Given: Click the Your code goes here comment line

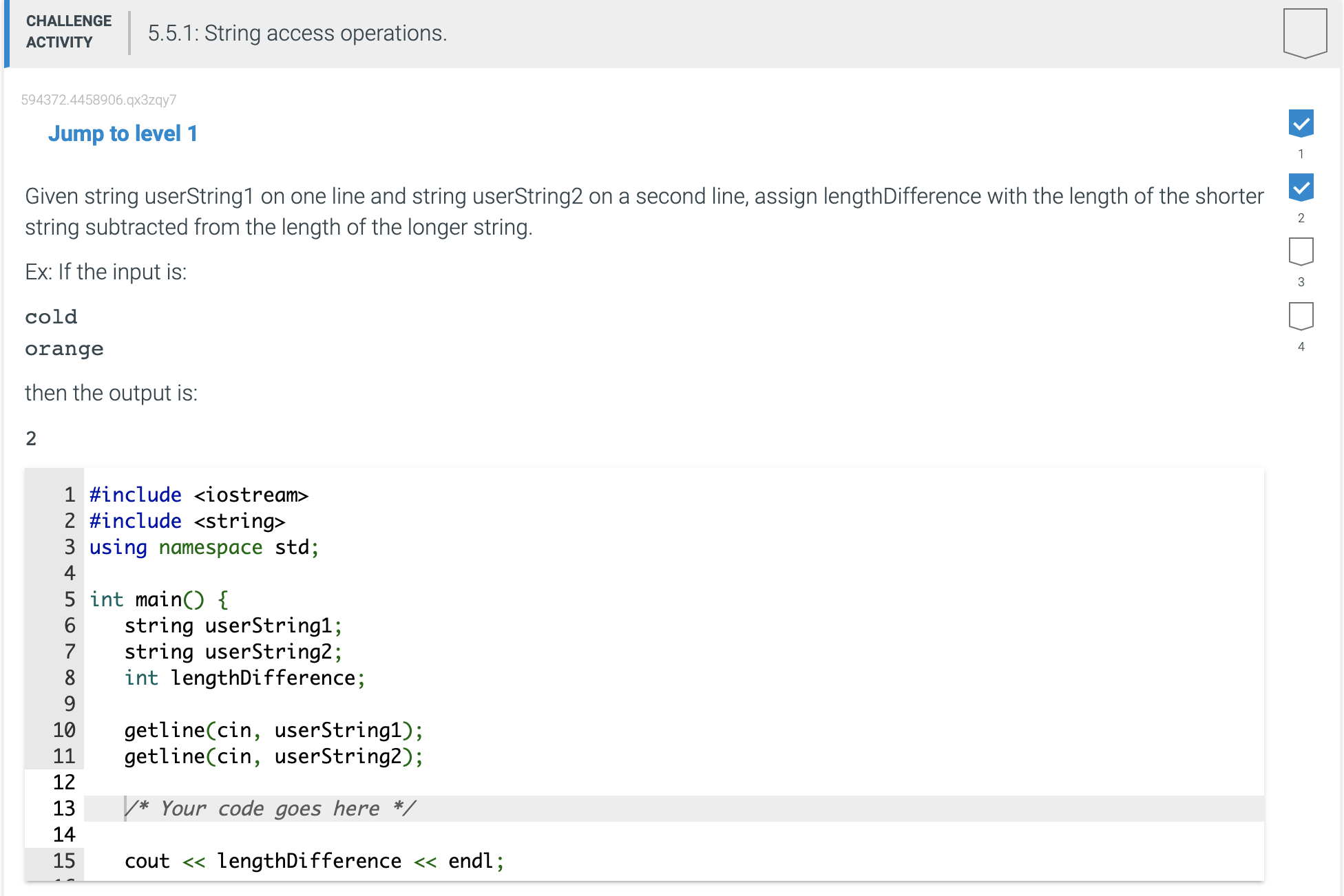Looking at the screenshot, I should 270,809.
